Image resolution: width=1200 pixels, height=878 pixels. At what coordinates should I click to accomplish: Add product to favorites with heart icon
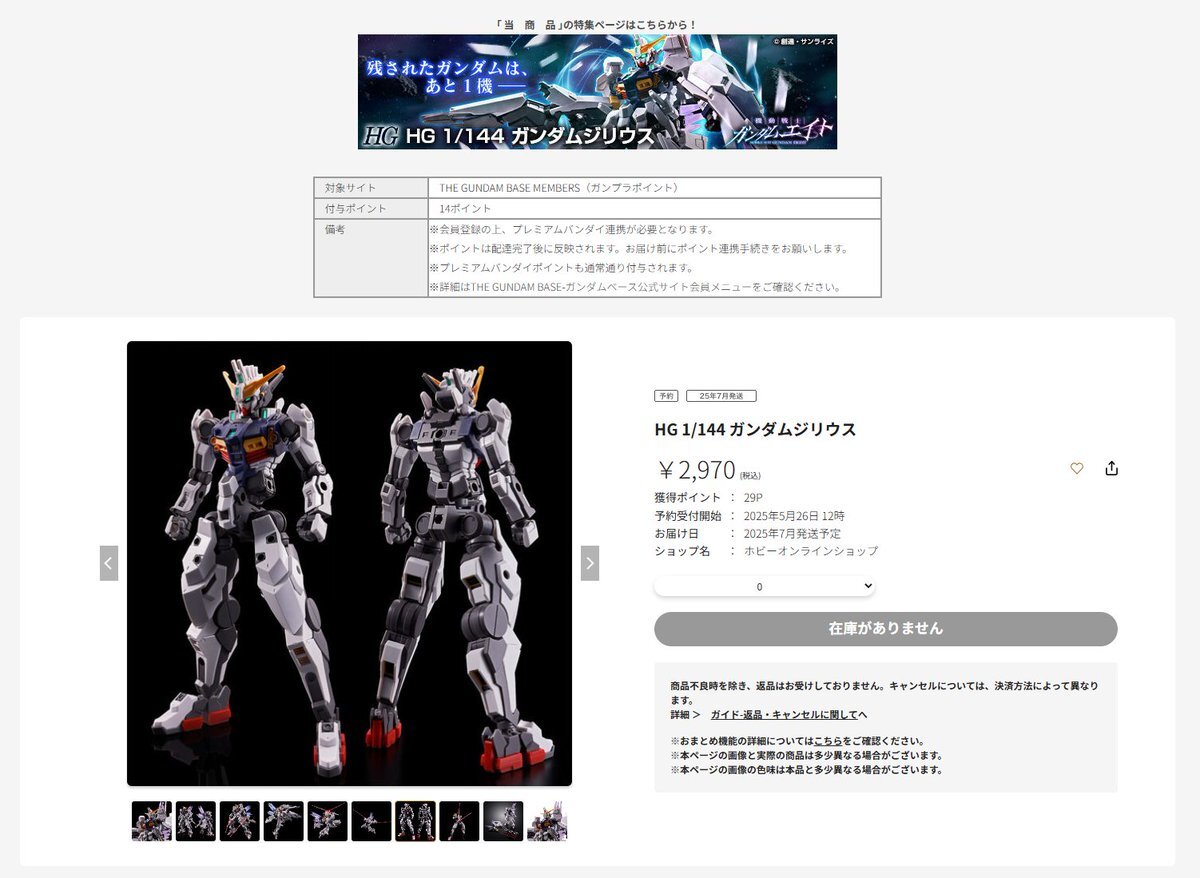[1077, 468]
